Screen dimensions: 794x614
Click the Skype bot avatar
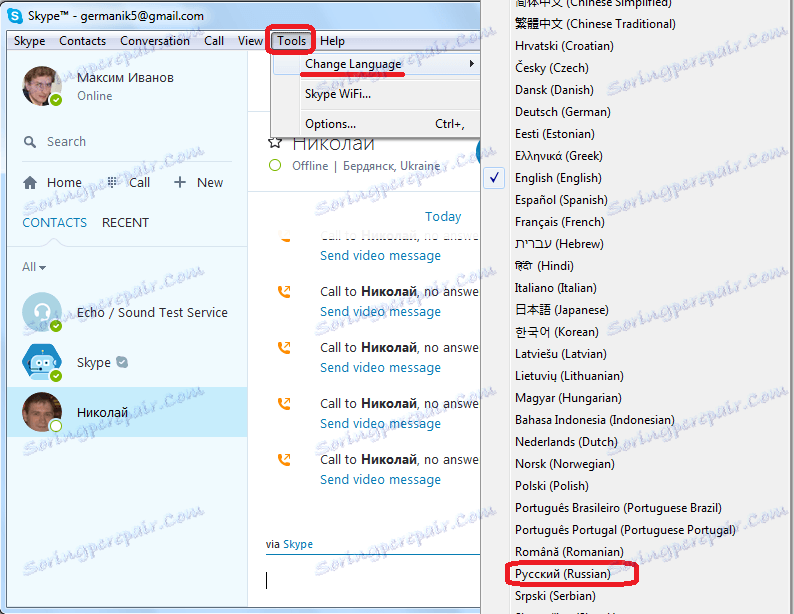click(42, 362)
